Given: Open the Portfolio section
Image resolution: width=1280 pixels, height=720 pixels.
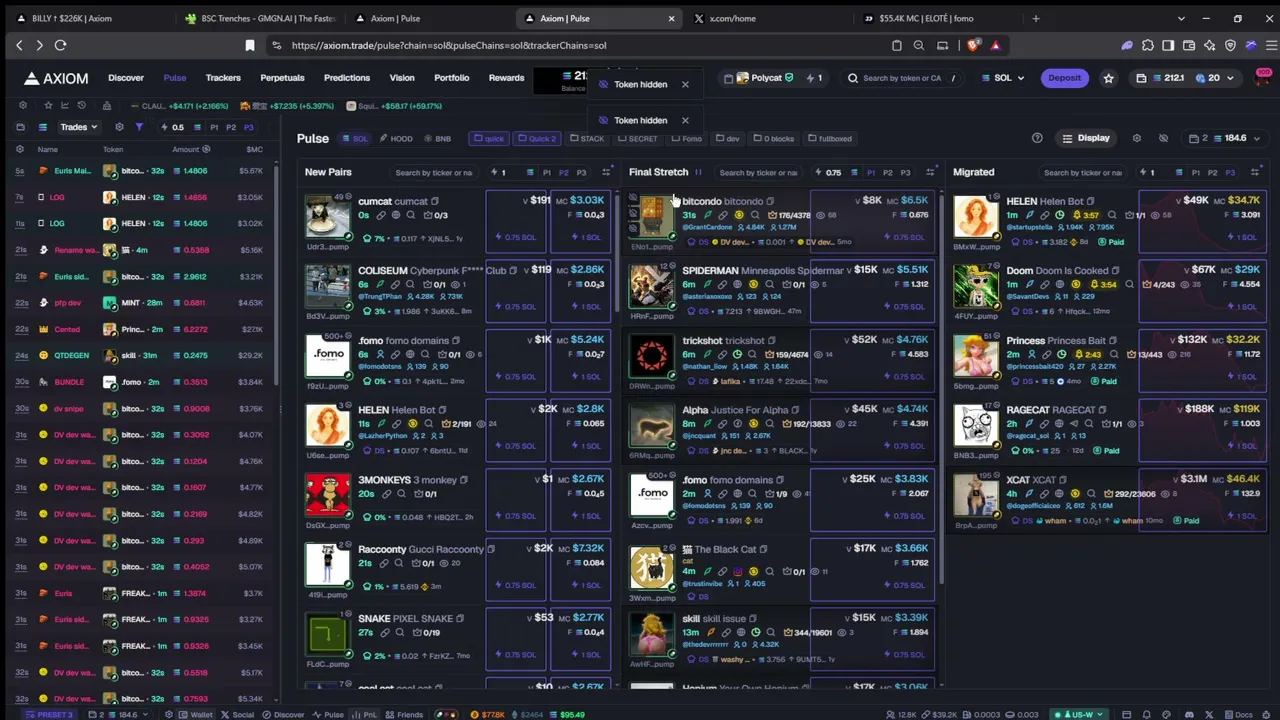Looking at the screenshot, I should pos(451,78).
